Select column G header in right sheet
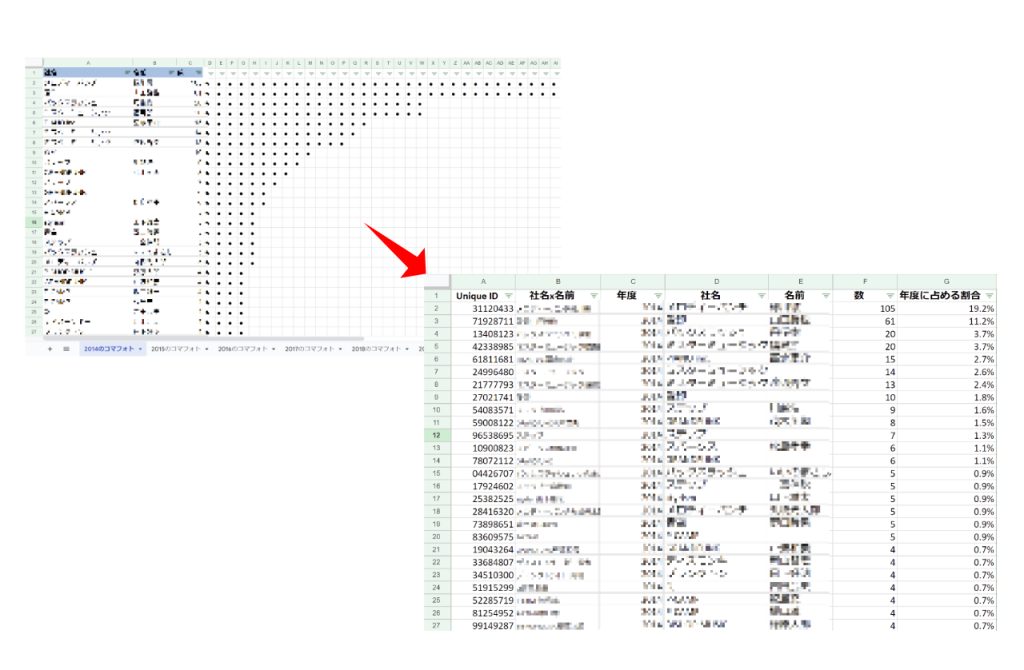The image size is (1024, 670). (x=946, y=282)
